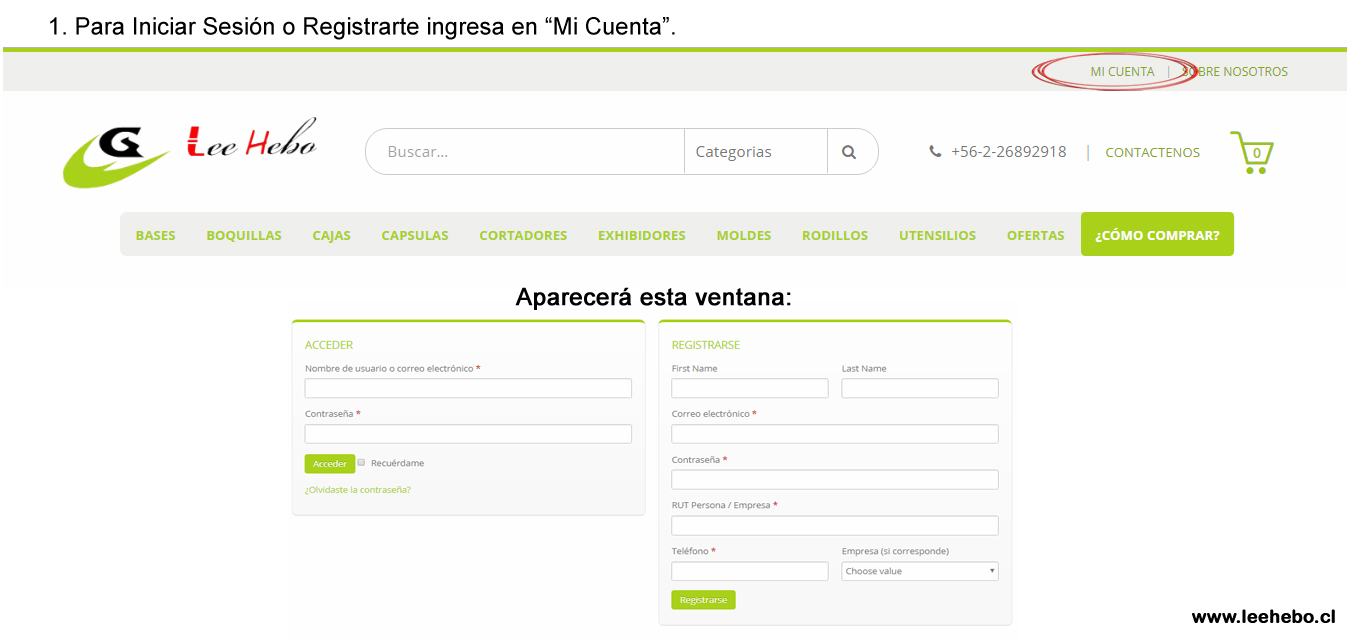
Task: Click the ¿Olvidaste la contraseña? link
Action: click(x=357, y=489)
